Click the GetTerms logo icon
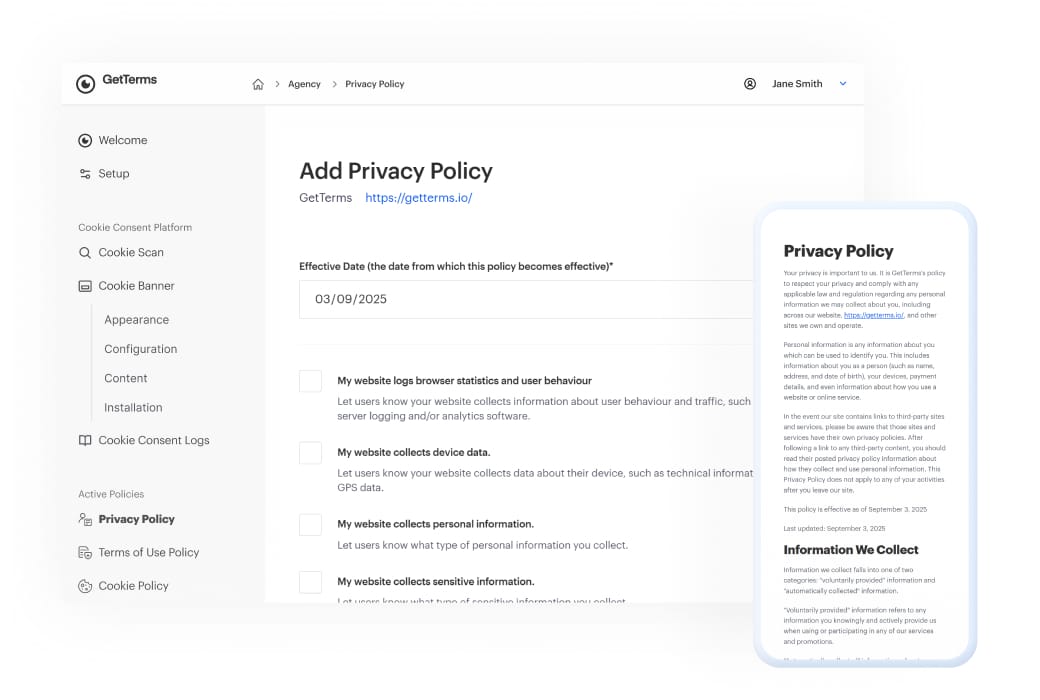The width and height of the screenshot is (1040, 700). click(x=85, y=83)
